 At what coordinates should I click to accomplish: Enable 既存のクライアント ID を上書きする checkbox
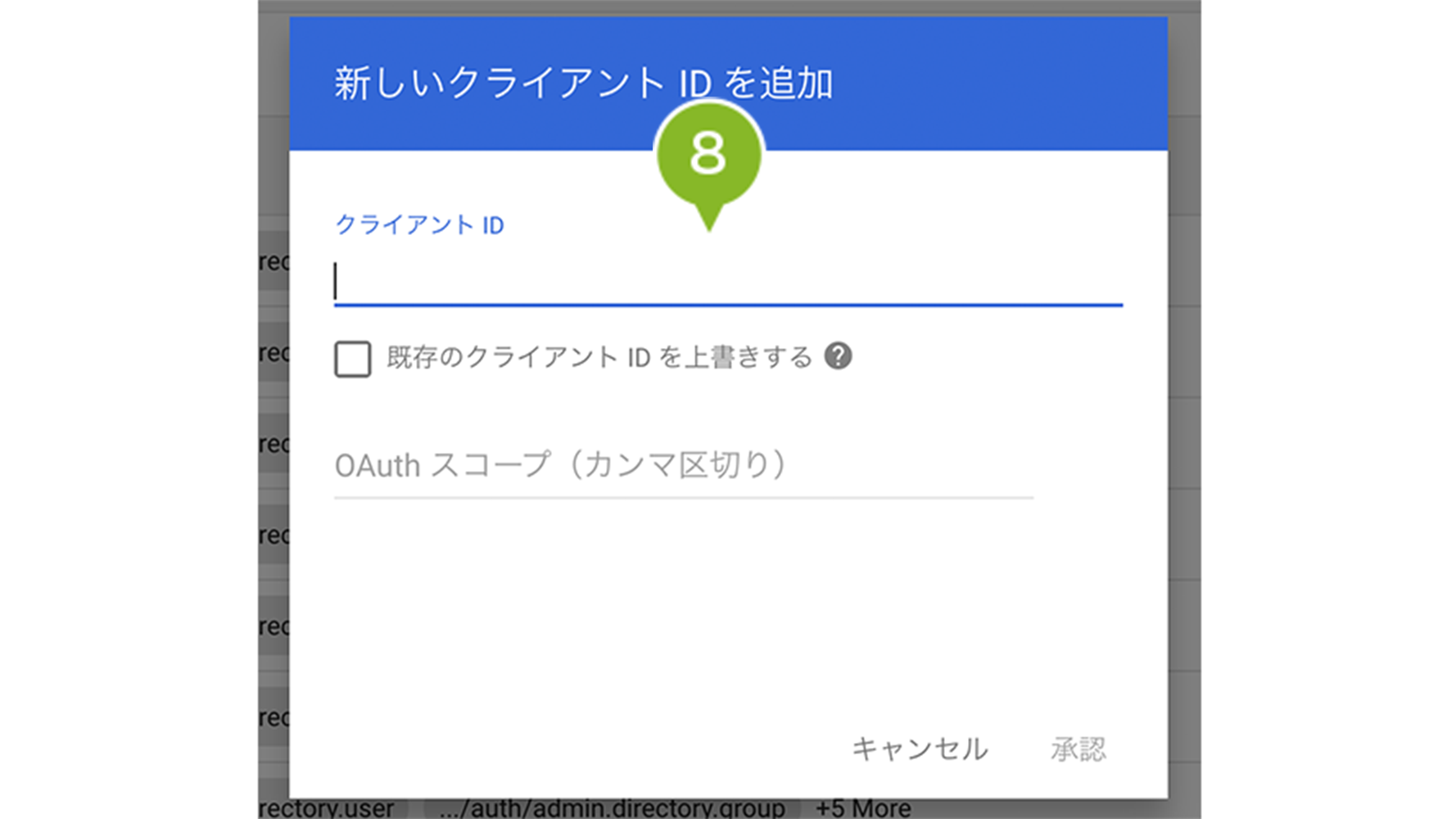coord(353,359)
